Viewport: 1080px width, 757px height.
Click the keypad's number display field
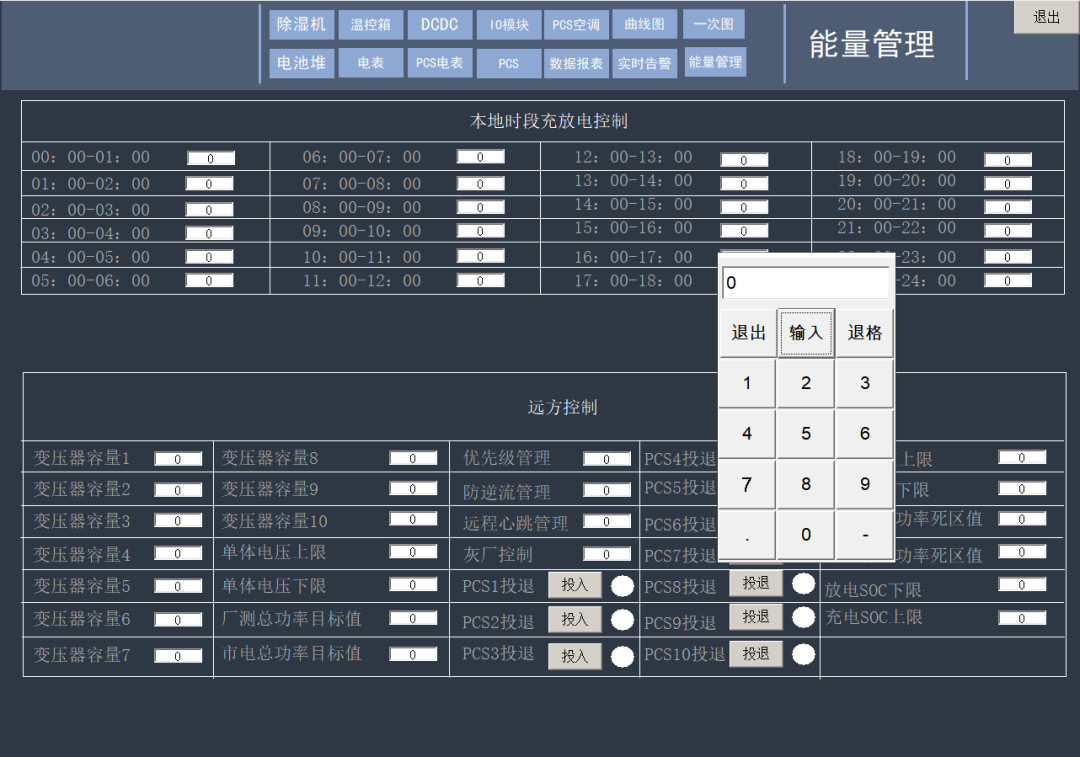coord(805,283)
